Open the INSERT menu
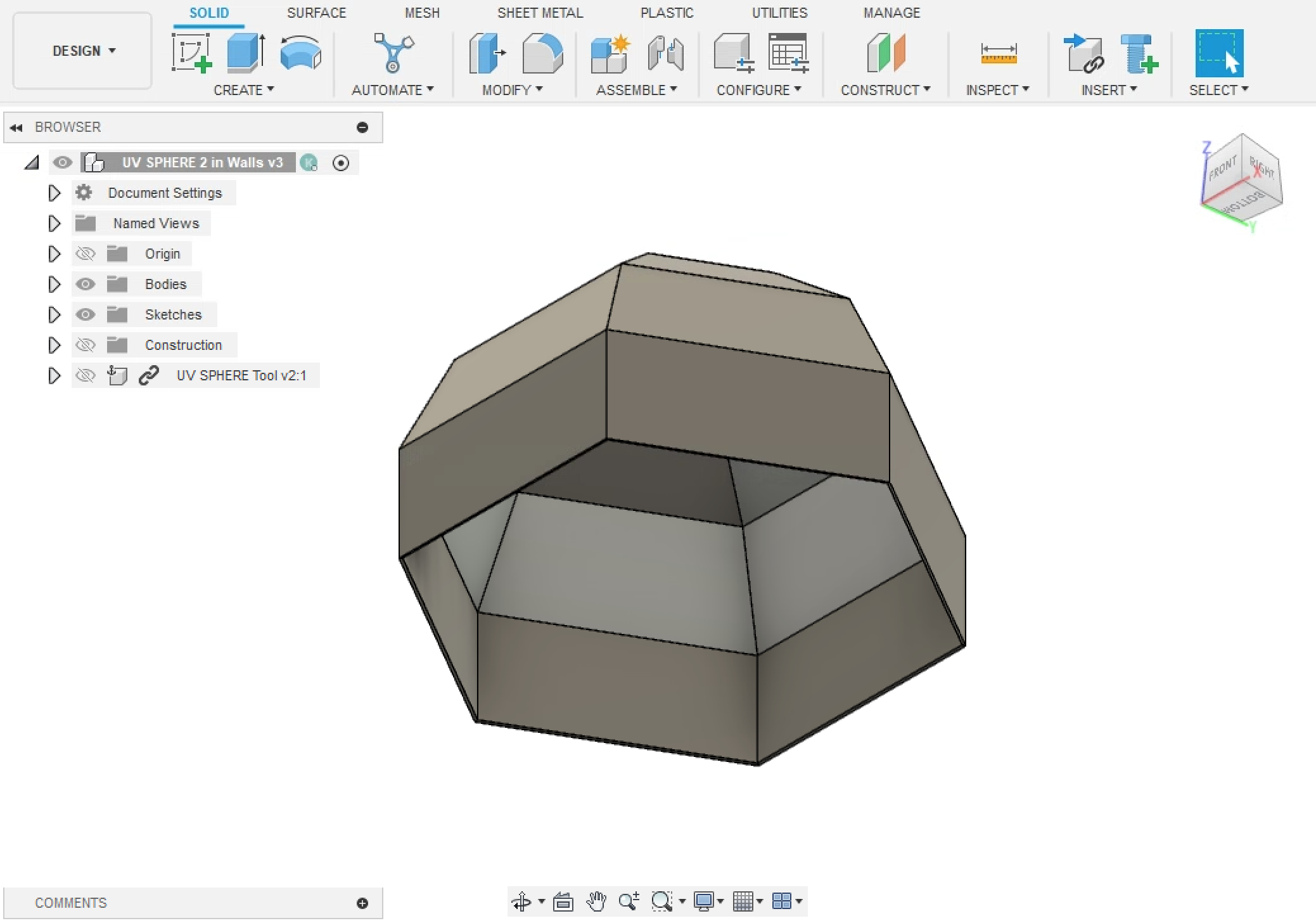This screenshot has width=1316, height=923. [1109, 90]
